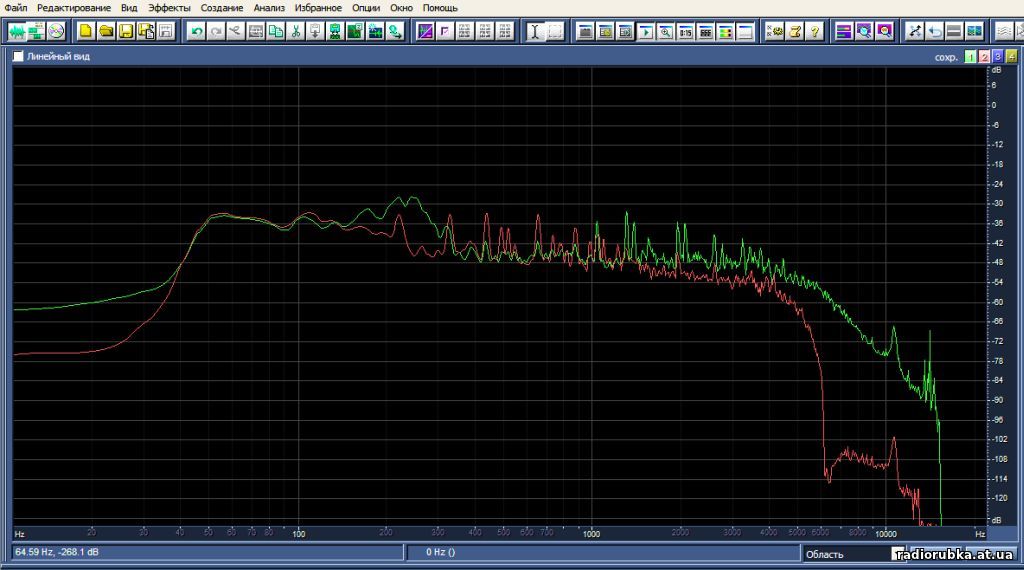Click the grey Redo arrow icon
Image resolution: width=1024 pixels, height=570 pixels.
216,31
